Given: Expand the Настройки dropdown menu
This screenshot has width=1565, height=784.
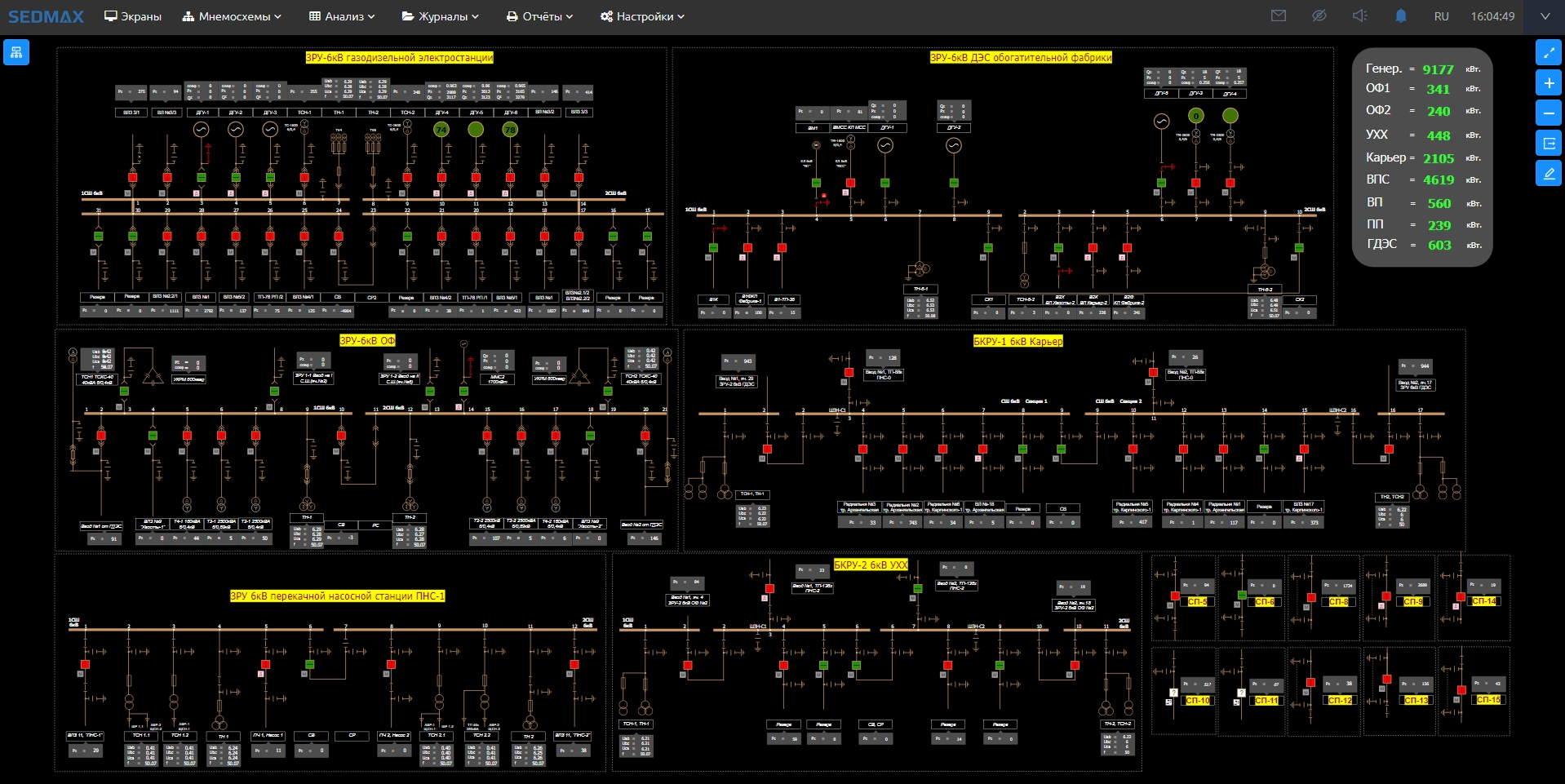Looking at the screenshot, I should 642,16.
